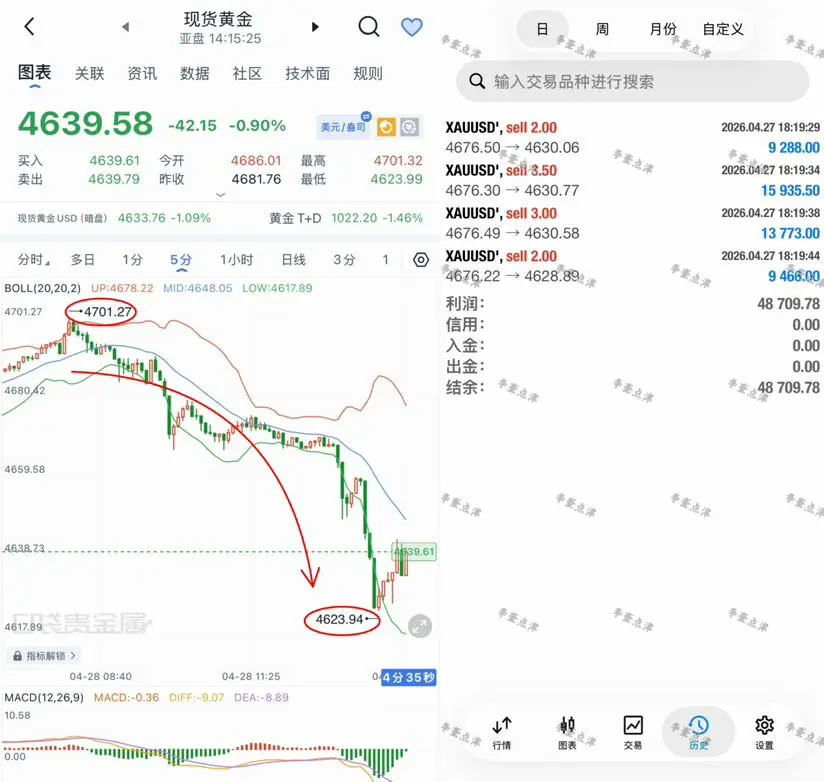
Task: Tap the back arrow icon
Action: tap(29, 26)
